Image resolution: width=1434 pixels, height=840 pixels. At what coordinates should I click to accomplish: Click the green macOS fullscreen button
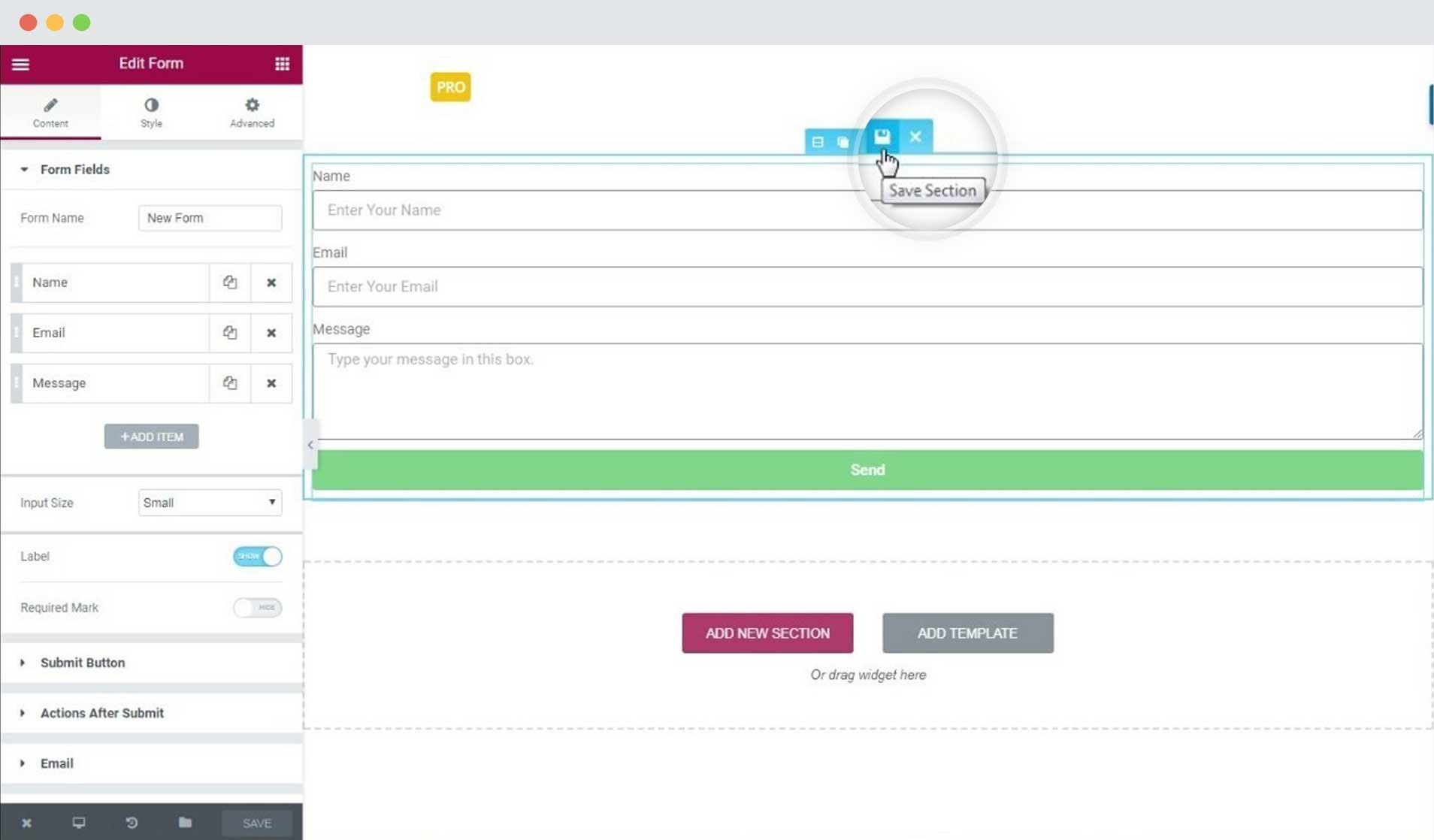click(82, 23)
